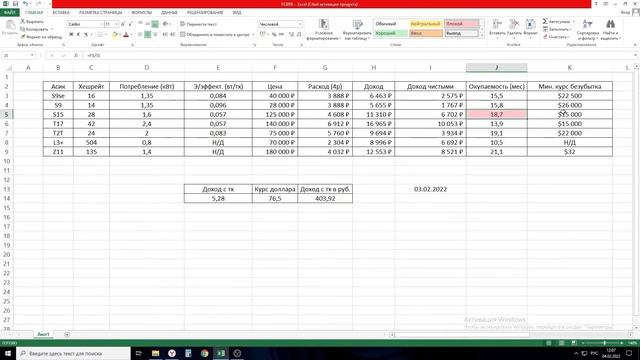Increase indent of cell content

coord(172,35)
